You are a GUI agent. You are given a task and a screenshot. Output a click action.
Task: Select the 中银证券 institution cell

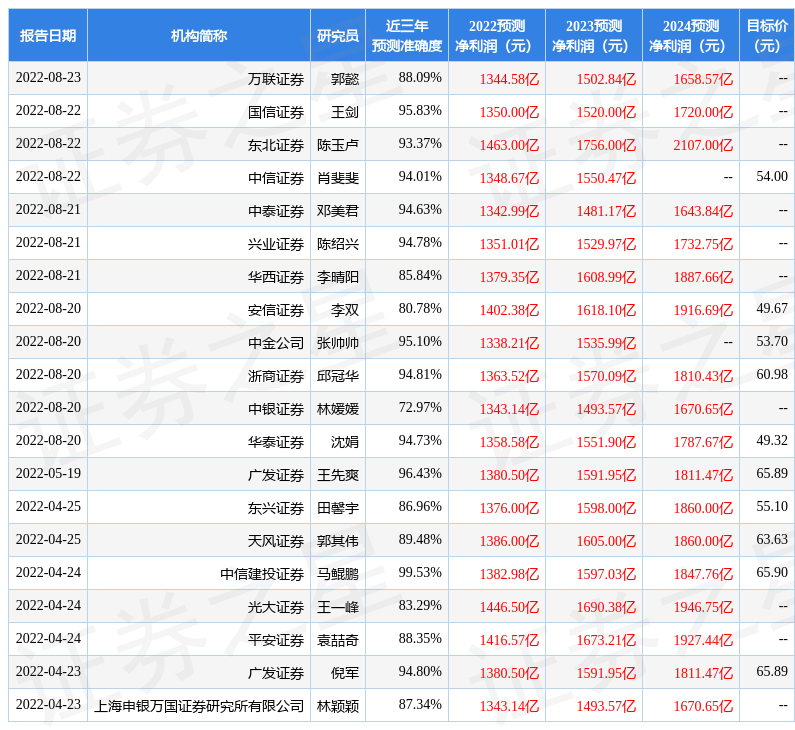point(199,408)
